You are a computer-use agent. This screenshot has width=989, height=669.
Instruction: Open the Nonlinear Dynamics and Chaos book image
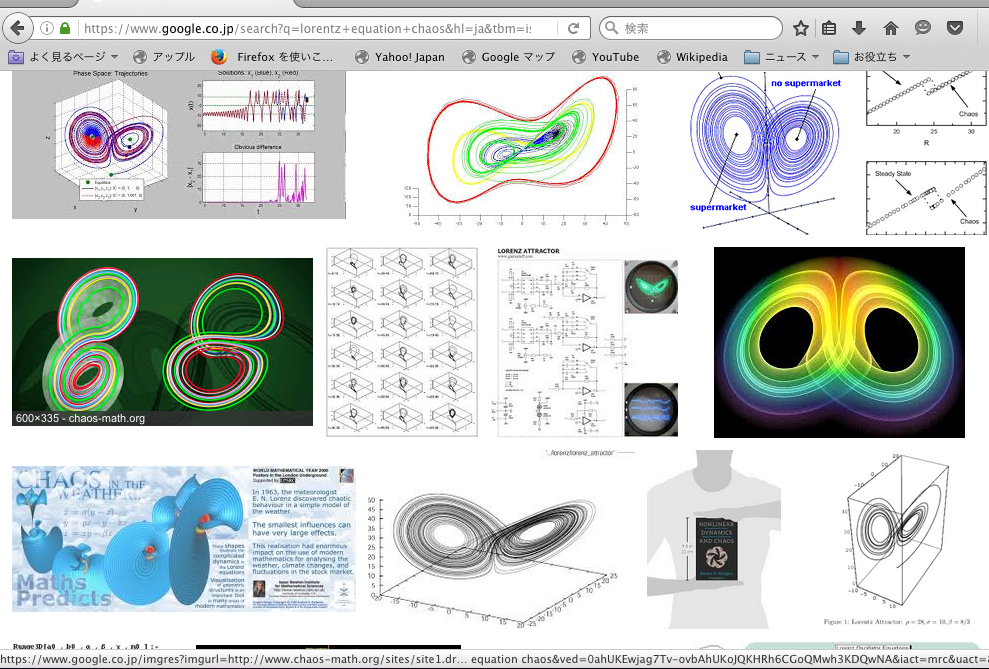point(714,539)
